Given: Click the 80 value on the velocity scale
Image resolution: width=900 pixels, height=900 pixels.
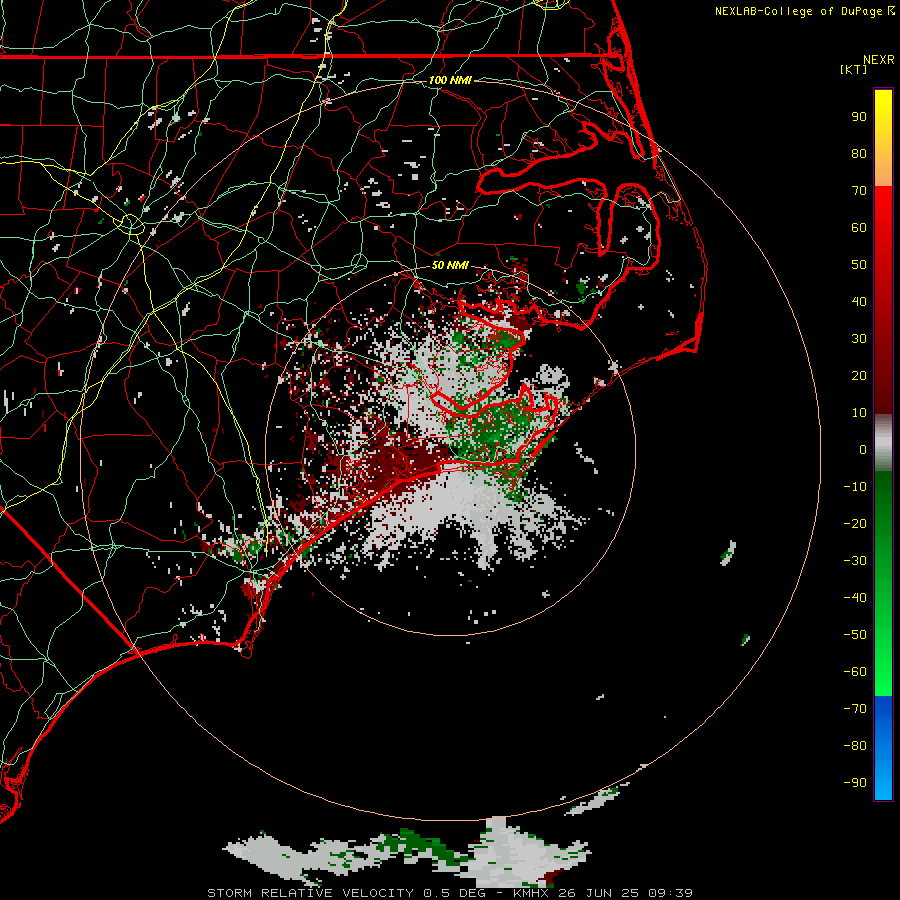Looking at the screenshot, I should pyautogui.click(x=859, y=153).
